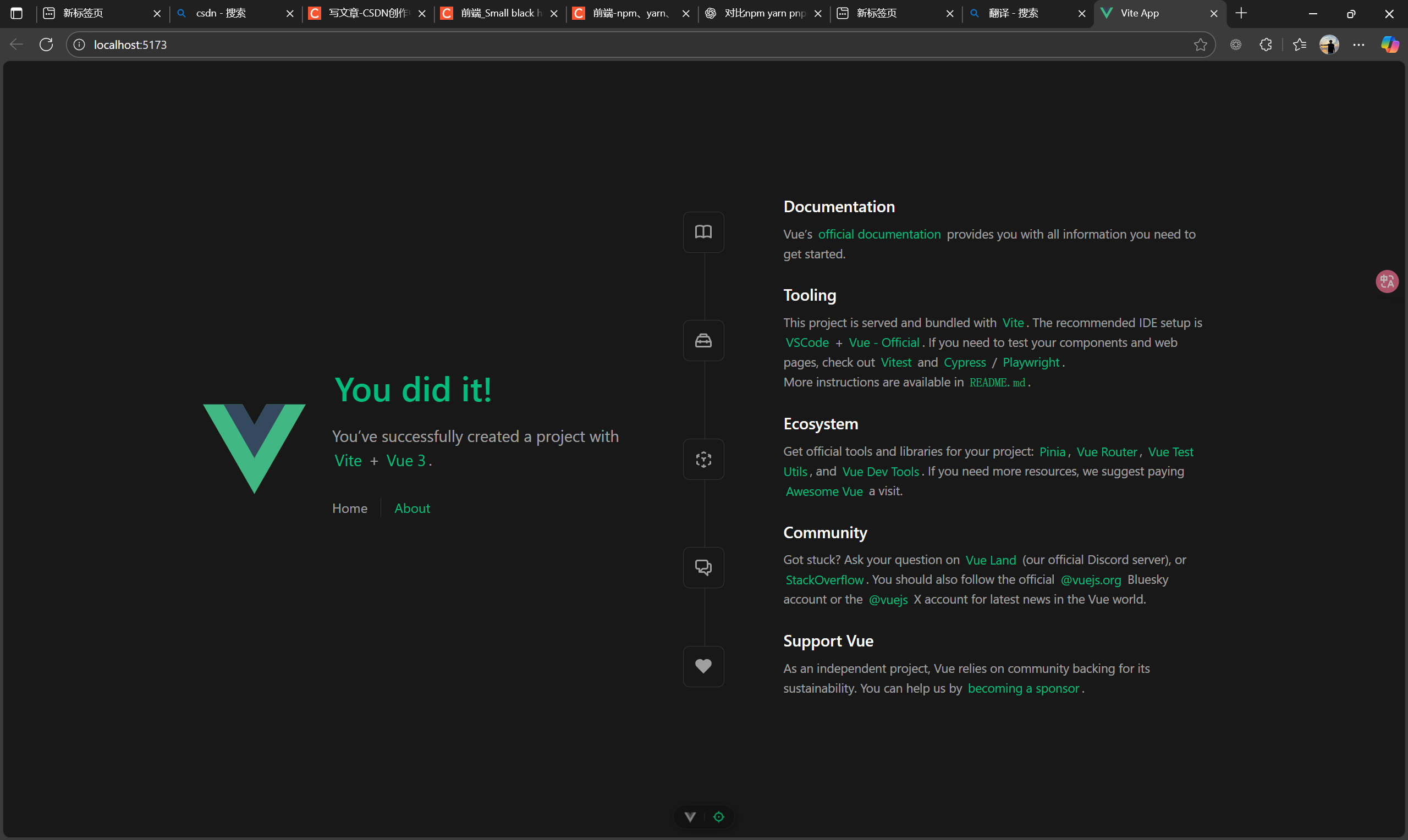Click the Support Vue heart icon
The height and width of the screenshot is (840, 1408).
[703, 666]
